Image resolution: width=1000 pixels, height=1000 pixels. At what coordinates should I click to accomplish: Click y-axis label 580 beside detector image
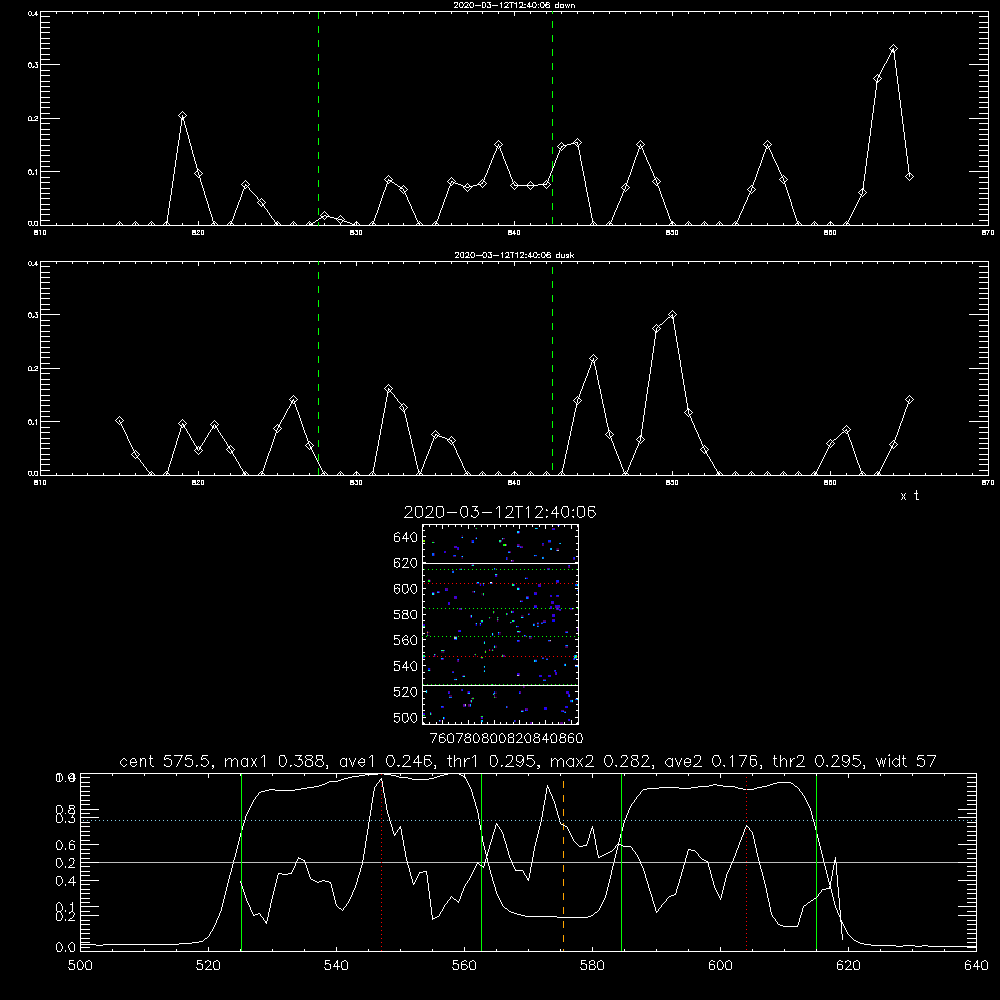pyautogui.click(x=406, y=614)
